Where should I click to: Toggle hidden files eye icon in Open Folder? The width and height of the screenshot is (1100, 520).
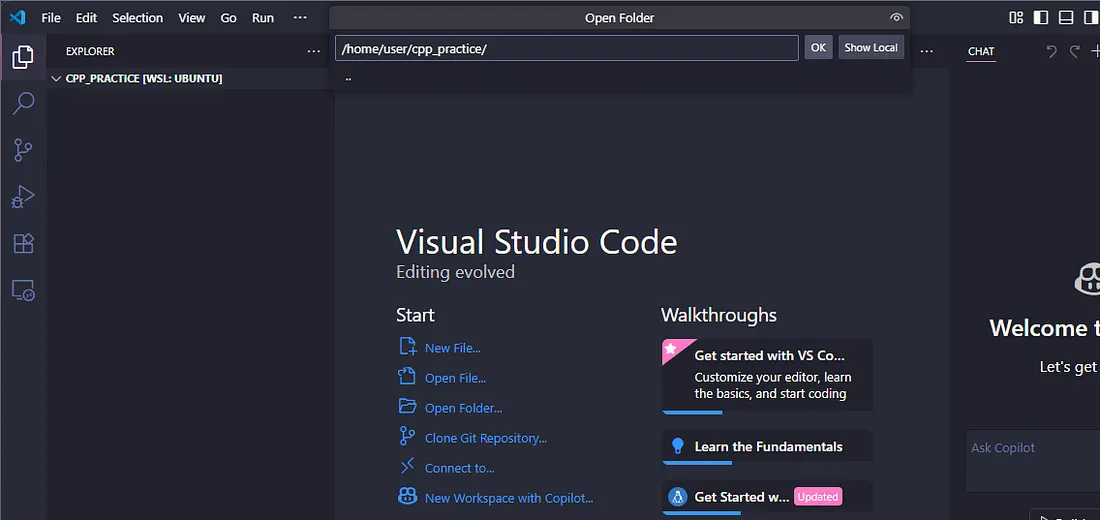896,18
